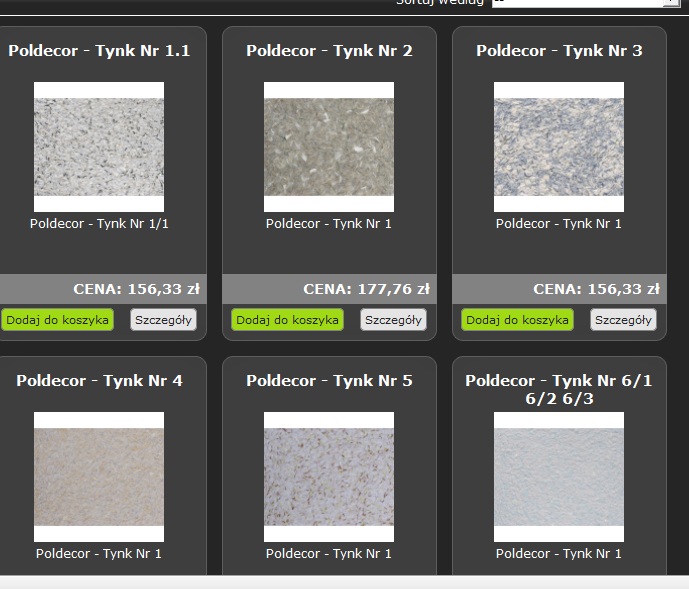Screen dimensions: 689x589
Task: Open the Poldecor - Tynk Nr 4 title
Action: tap(99, 381)
